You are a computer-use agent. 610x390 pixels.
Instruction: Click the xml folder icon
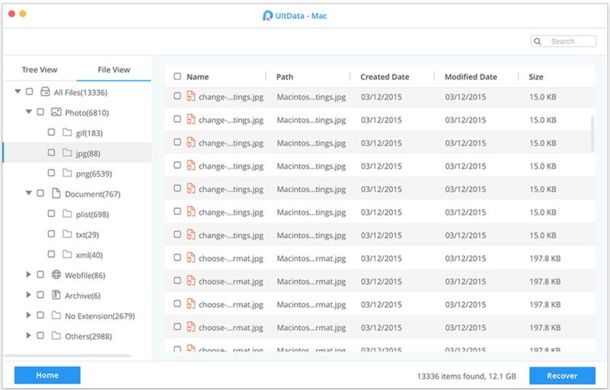click(x=67, y=254)
